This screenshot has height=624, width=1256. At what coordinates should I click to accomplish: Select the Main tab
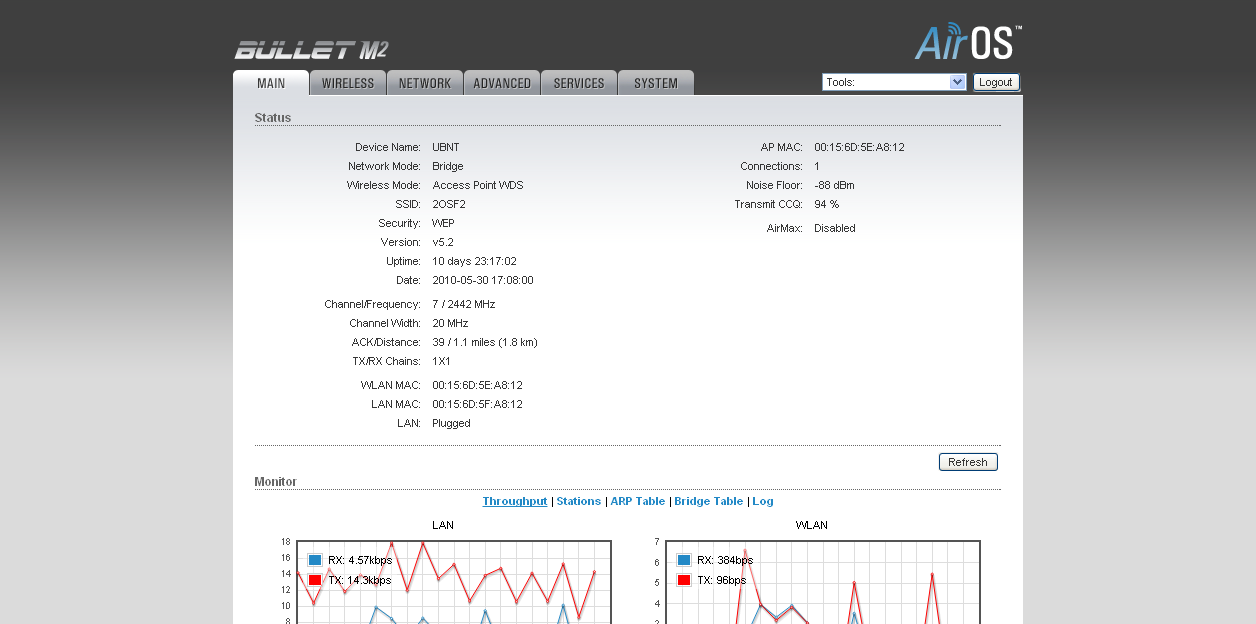pyautogui.click(x=271, y=83)
